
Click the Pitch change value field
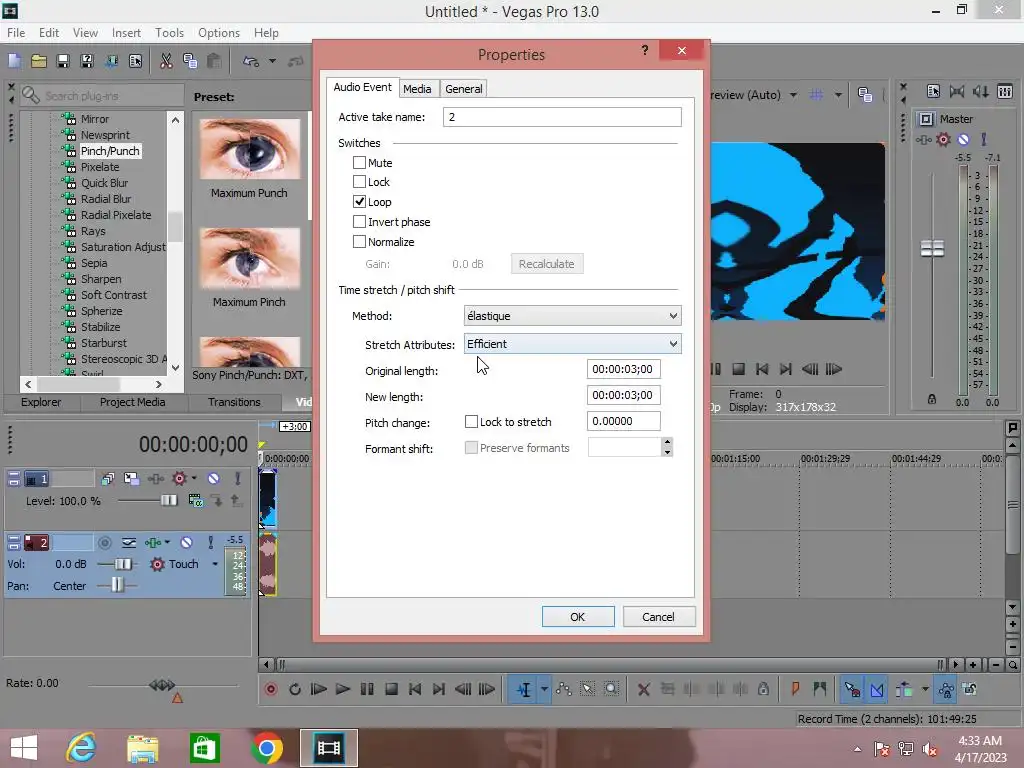coord(624,421)
